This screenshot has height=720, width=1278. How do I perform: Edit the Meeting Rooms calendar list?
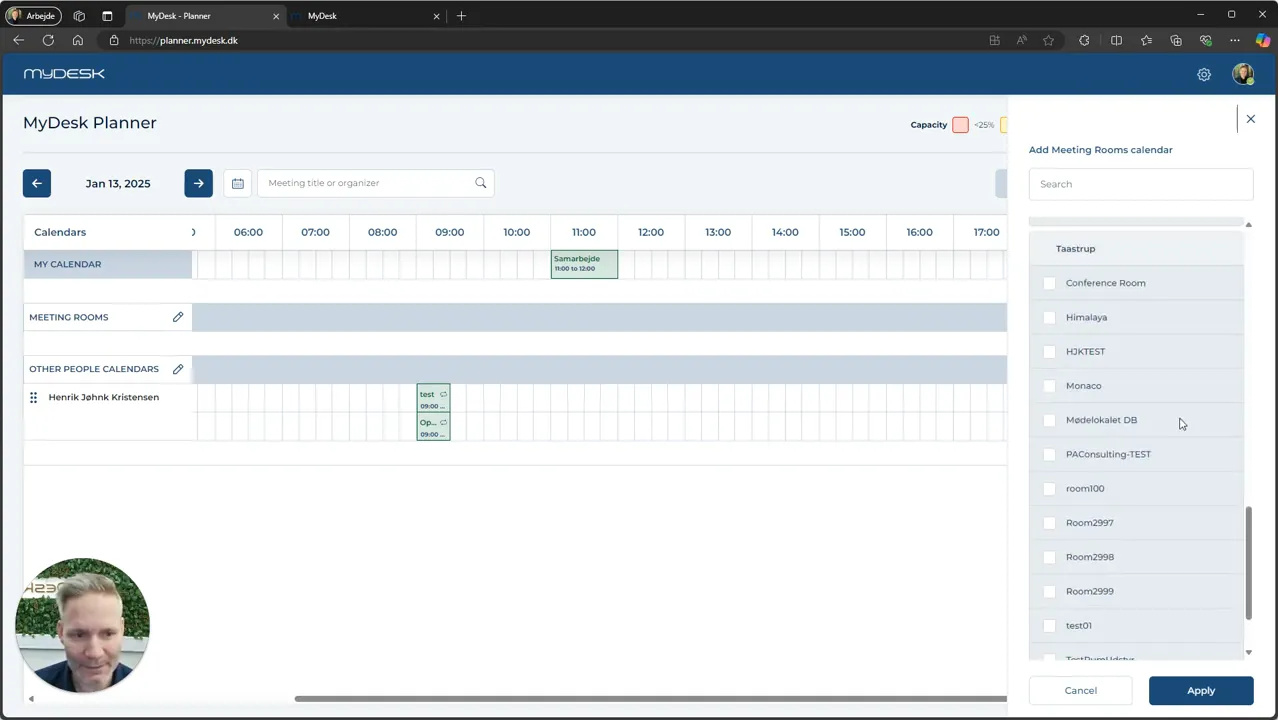(178, 317)
